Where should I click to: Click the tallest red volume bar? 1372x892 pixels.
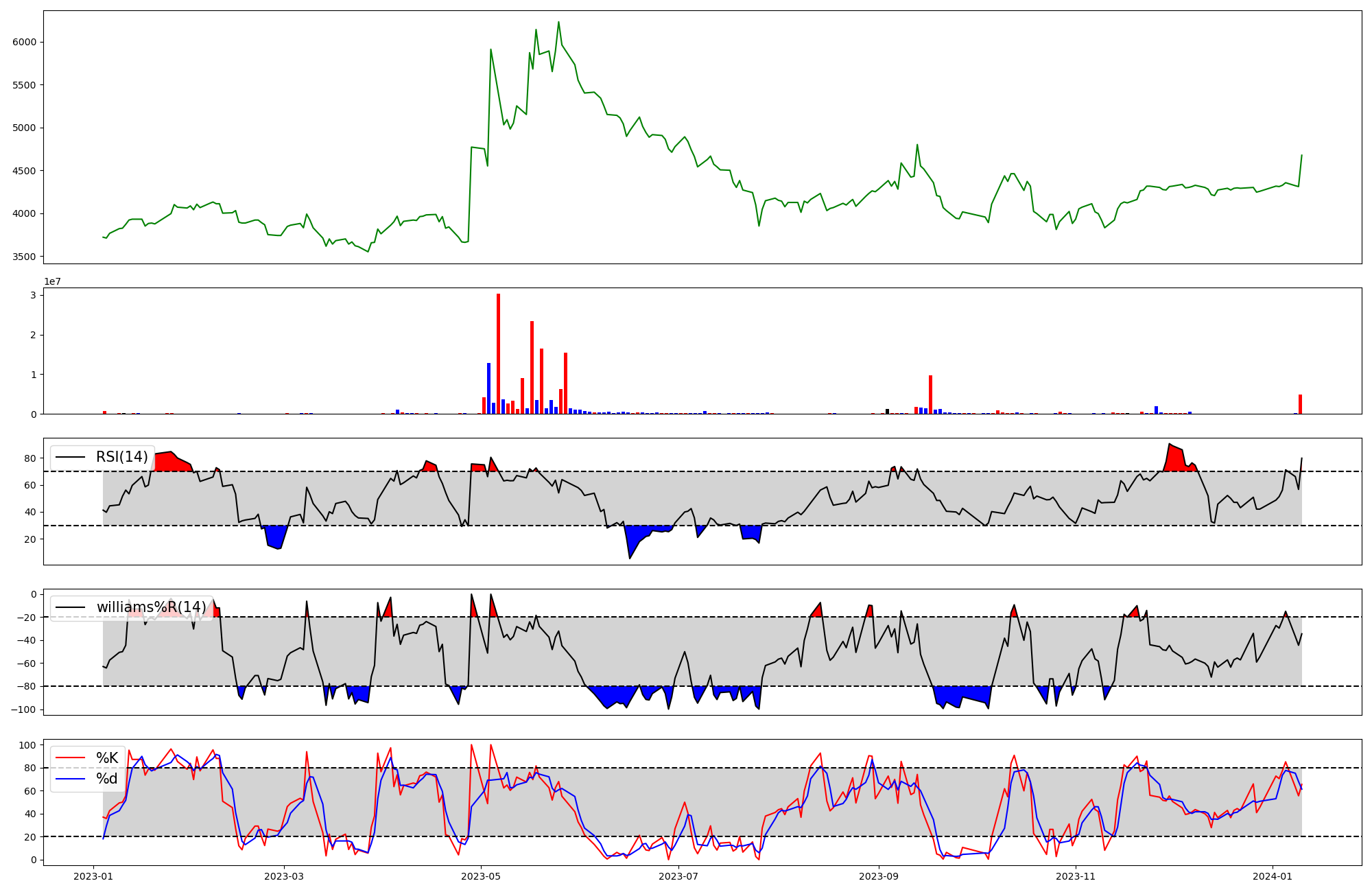[499, 353]
